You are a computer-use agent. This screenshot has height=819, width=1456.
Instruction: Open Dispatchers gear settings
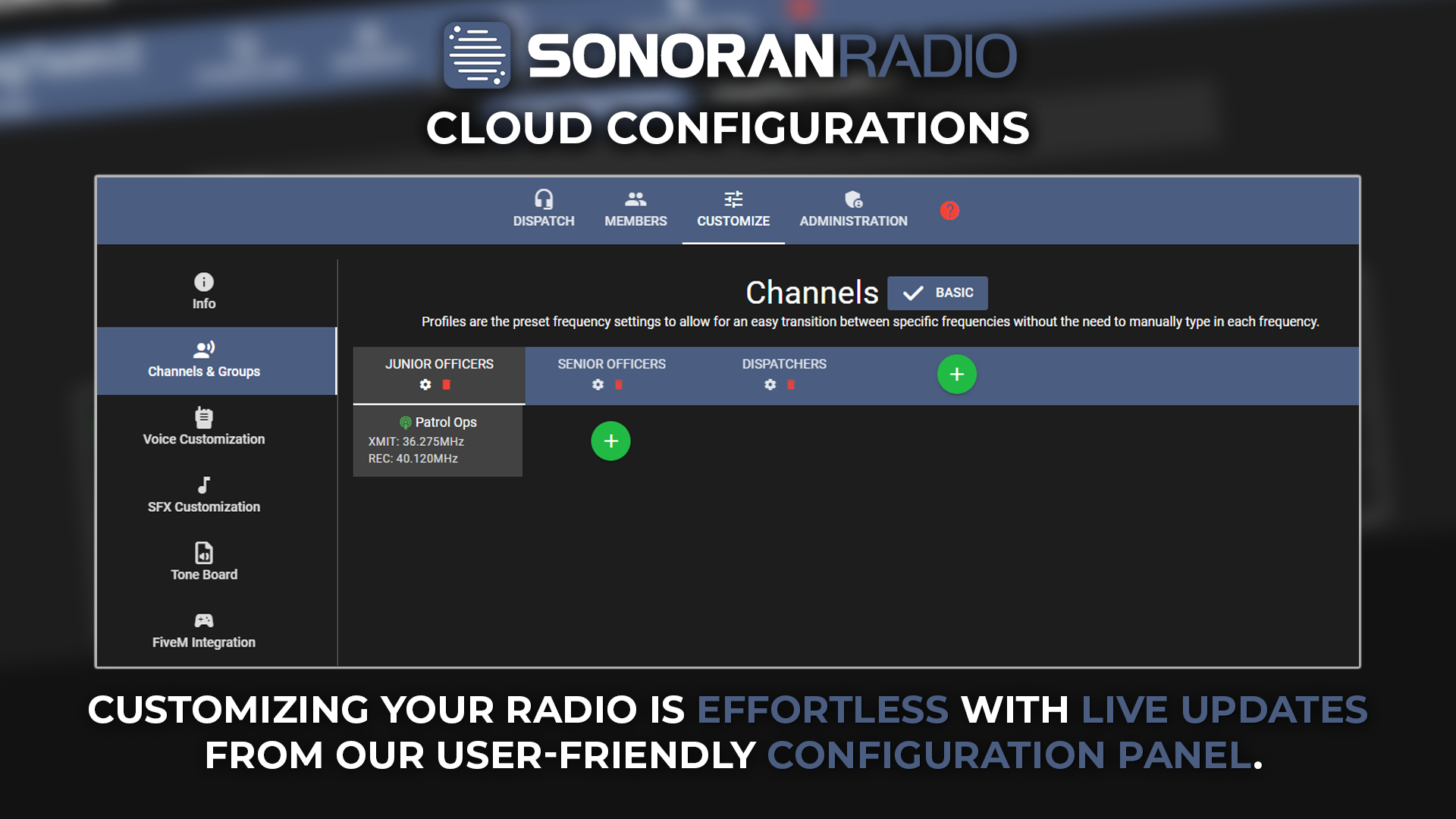770,384
